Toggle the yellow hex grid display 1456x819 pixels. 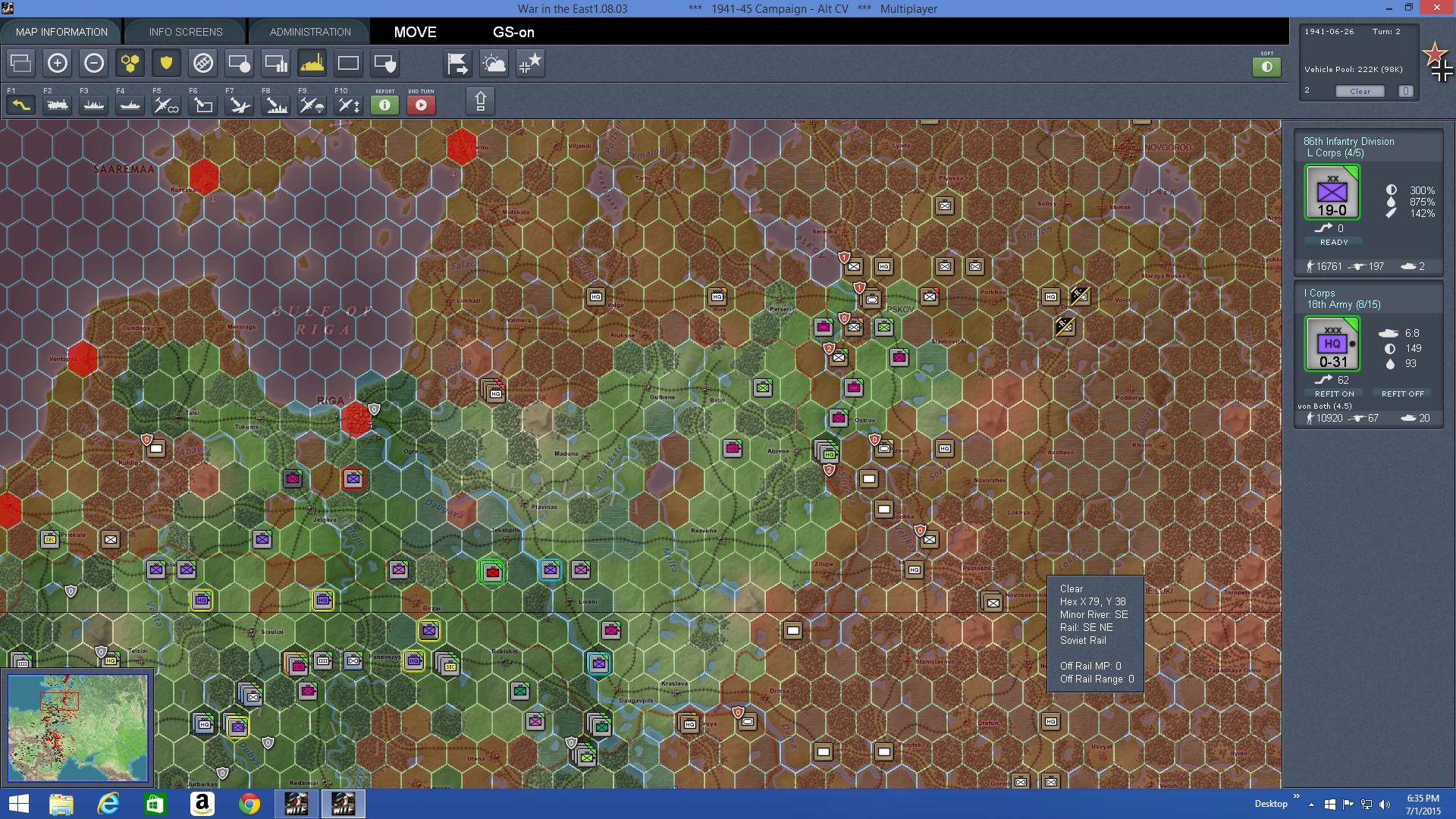pyautogui.click(x=130, y=63)
